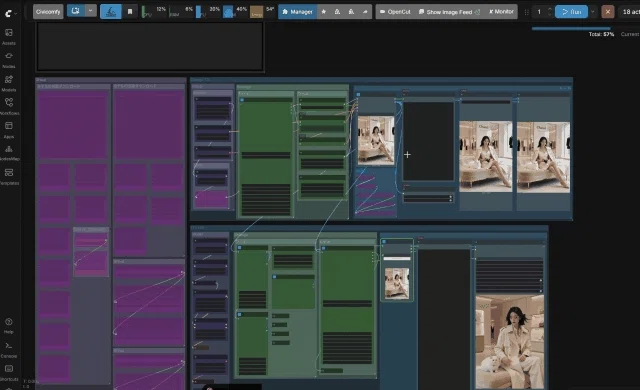Click the OpenCut button

click(395, 12)
